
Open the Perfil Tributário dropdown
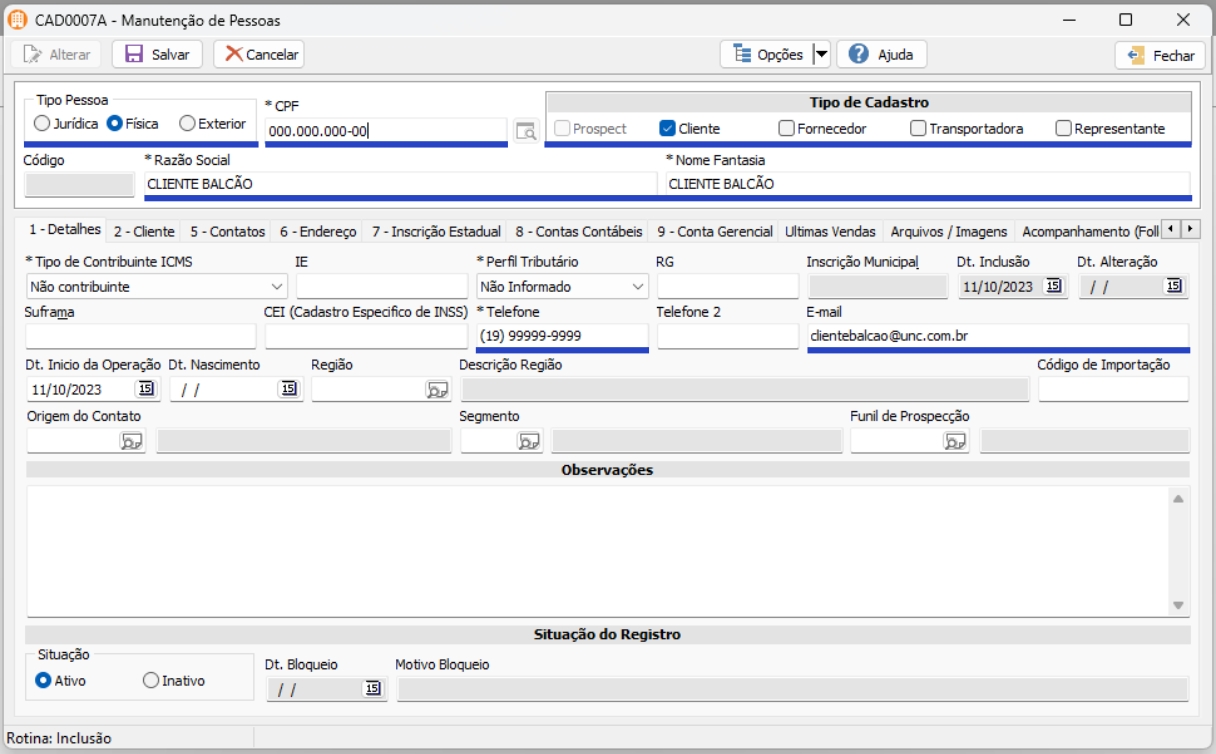click(x=638, y=286)
